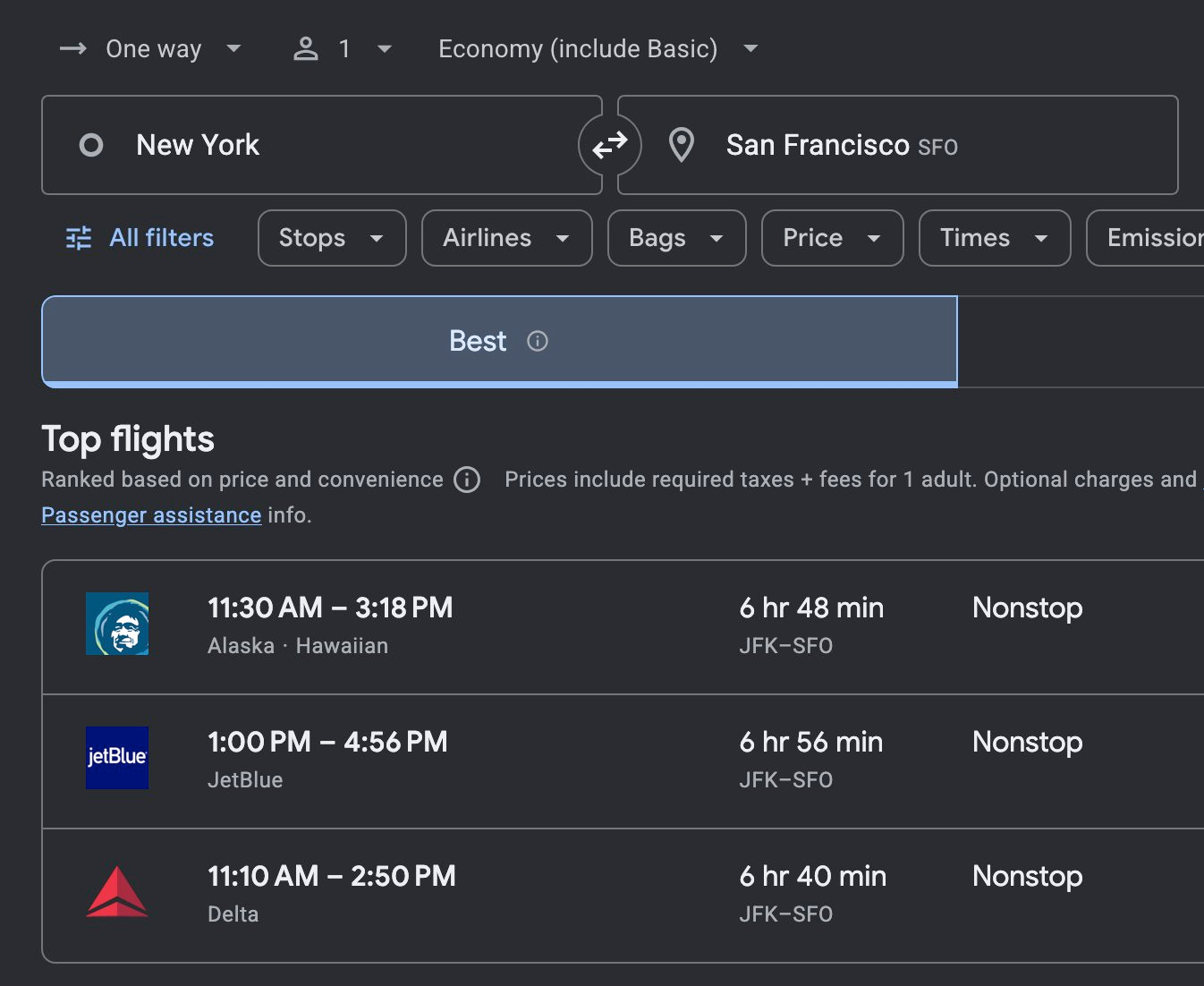
Task: Open the Price filter
Action: click(832, 238)
